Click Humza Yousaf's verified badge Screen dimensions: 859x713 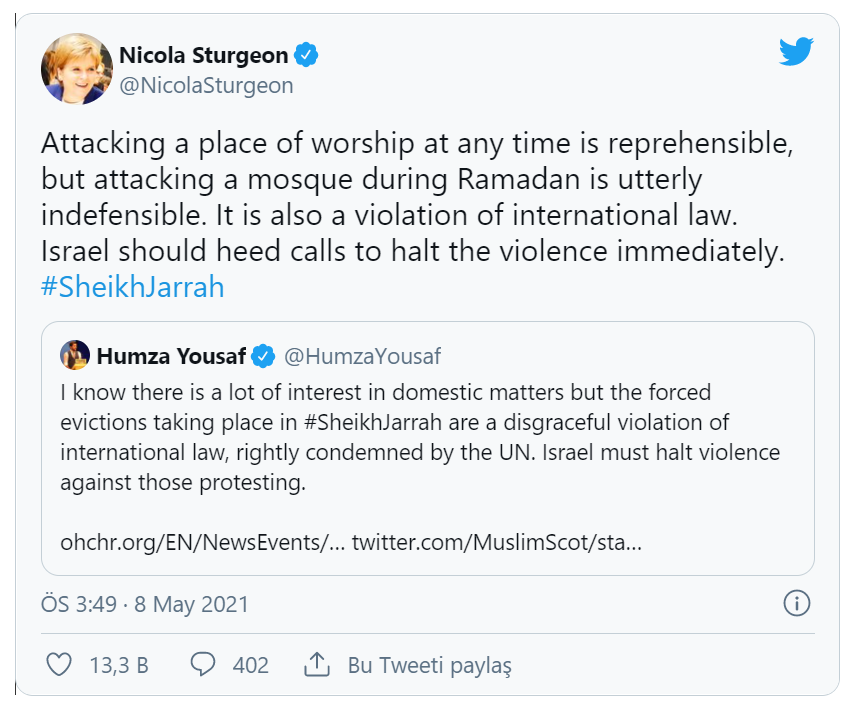coord(264,356)
